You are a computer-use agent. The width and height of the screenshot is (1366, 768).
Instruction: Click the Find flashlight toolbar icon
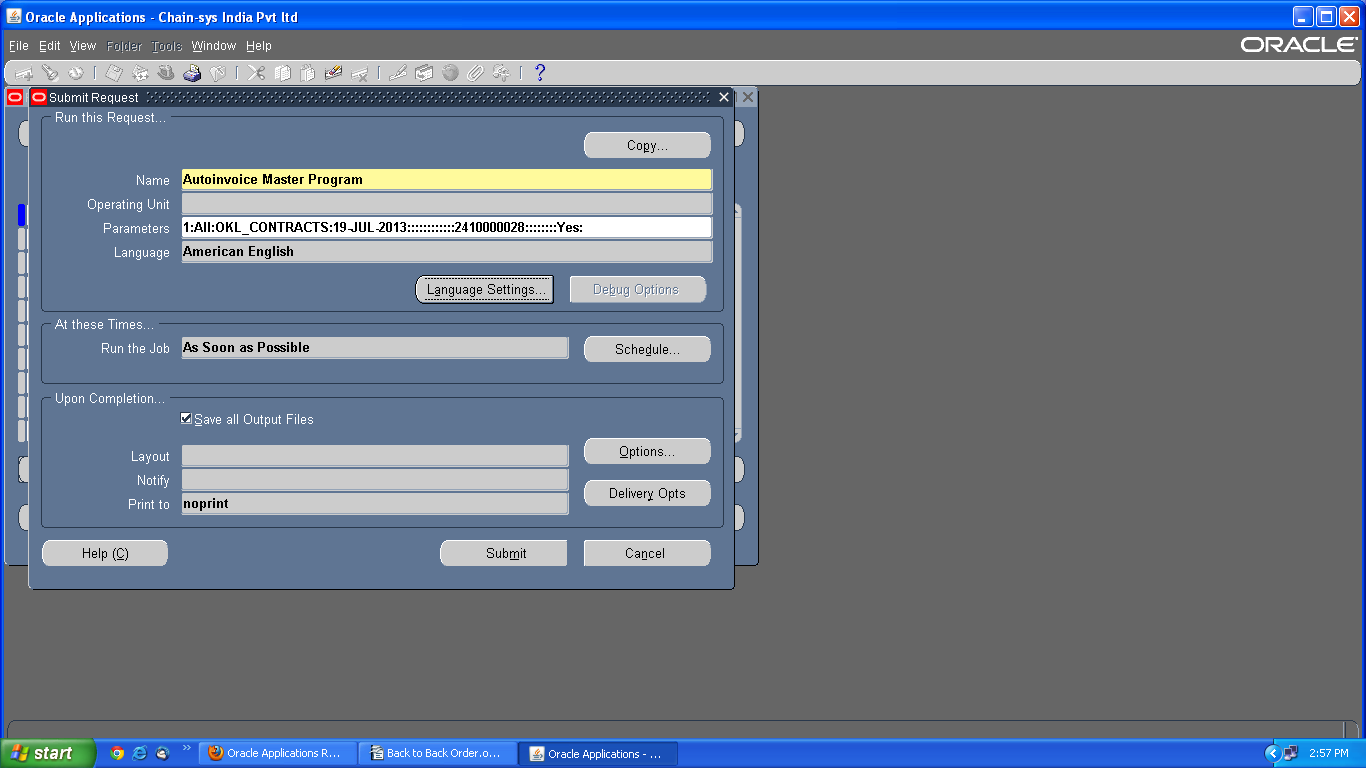coord(50,73)
